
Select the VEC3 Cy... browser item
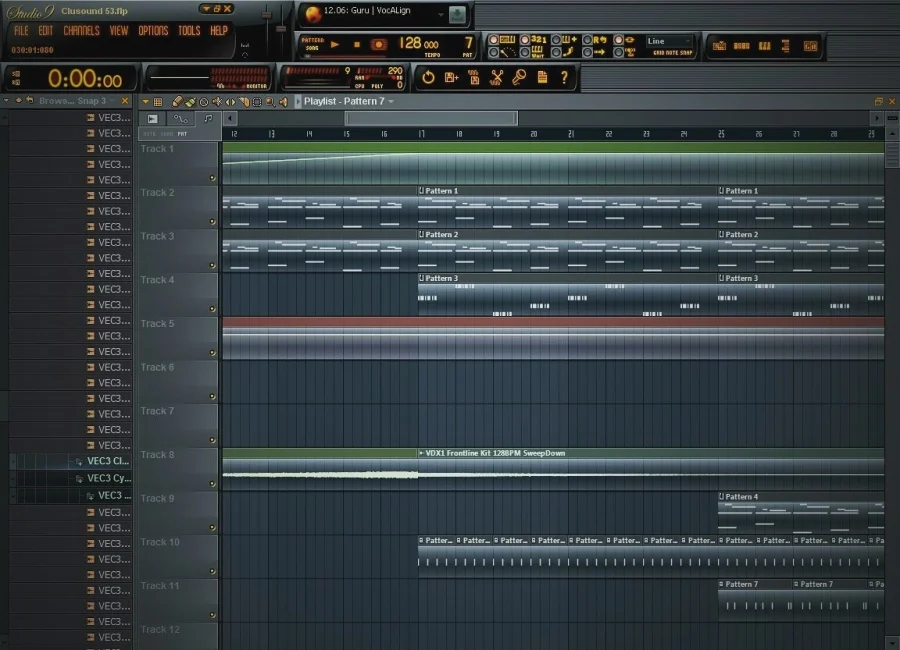pos(109,478)
